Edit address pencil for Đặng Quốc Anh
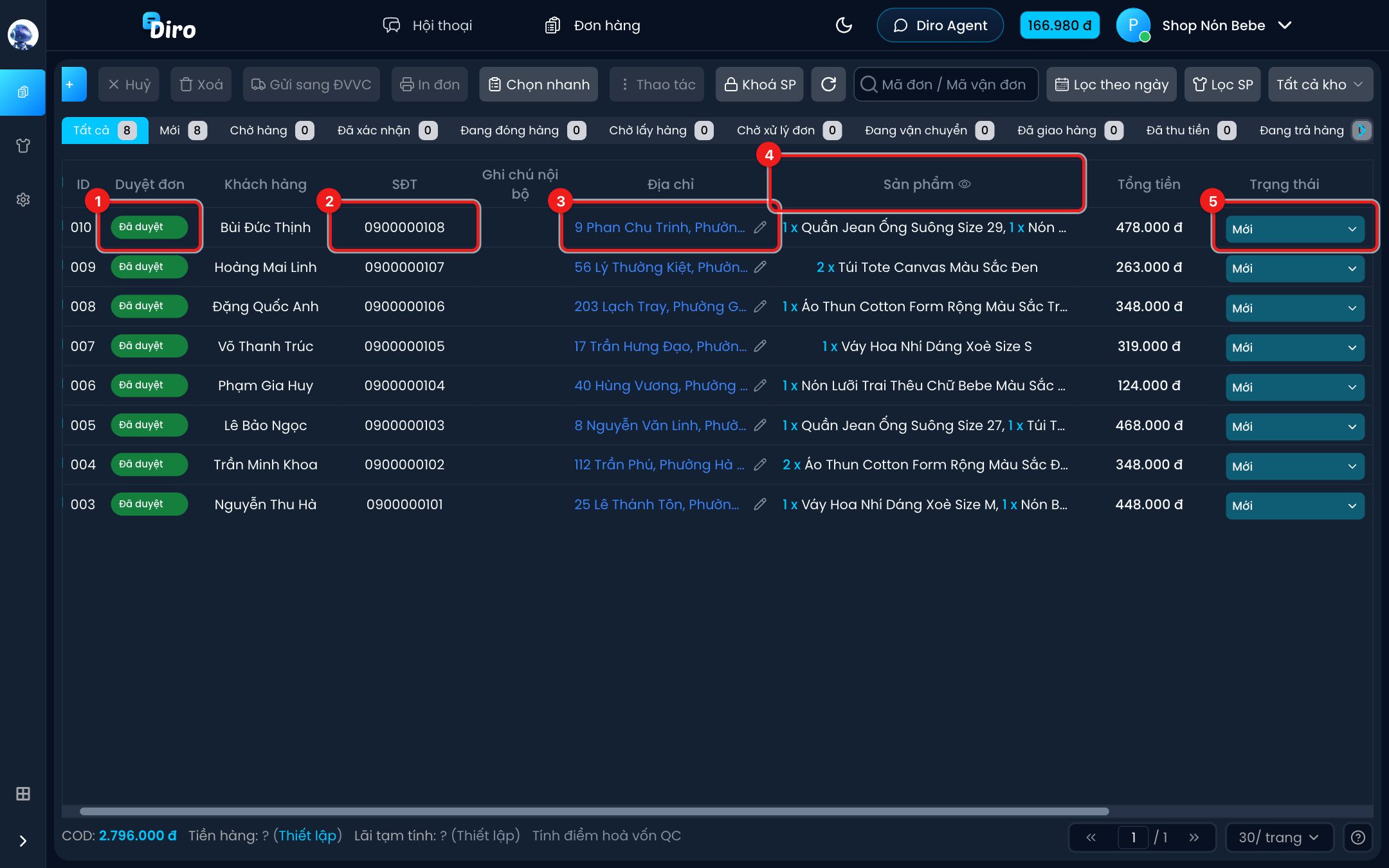The height and width of the screenshot is (868, 1389). 760,307
